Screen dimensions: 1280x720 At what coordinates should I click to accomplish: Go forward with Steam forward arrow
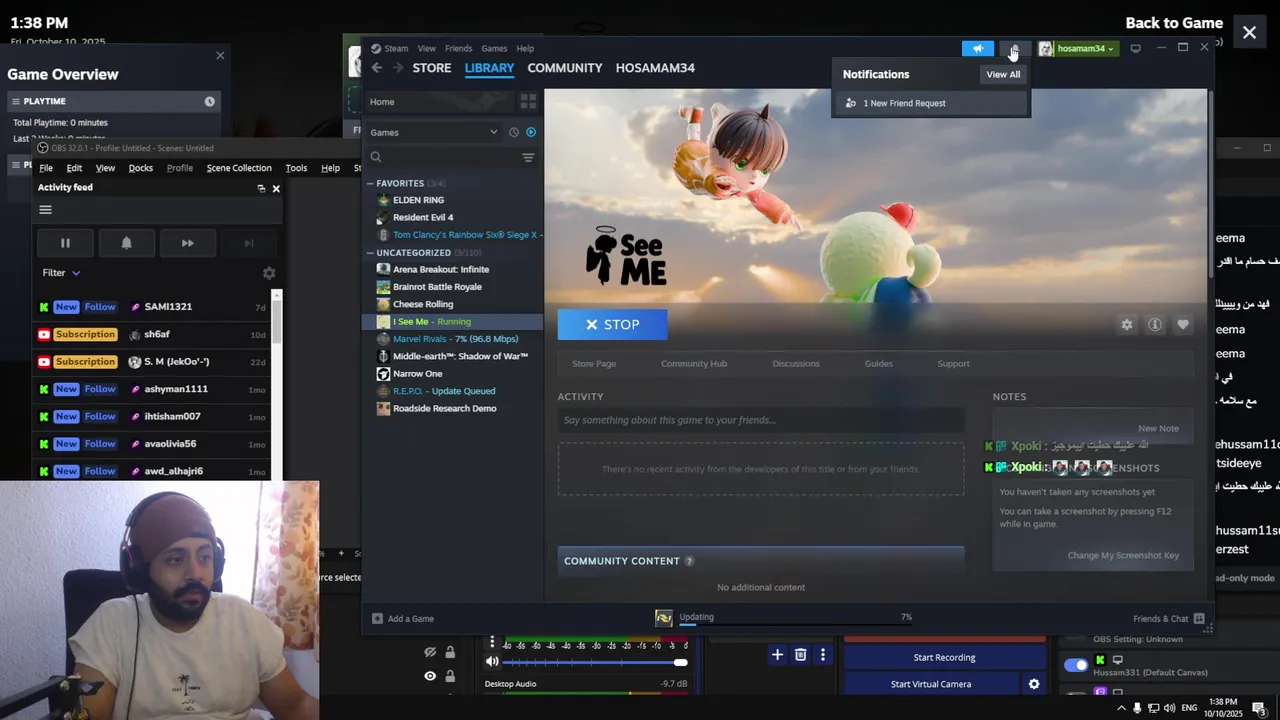(x=398, y=68)
